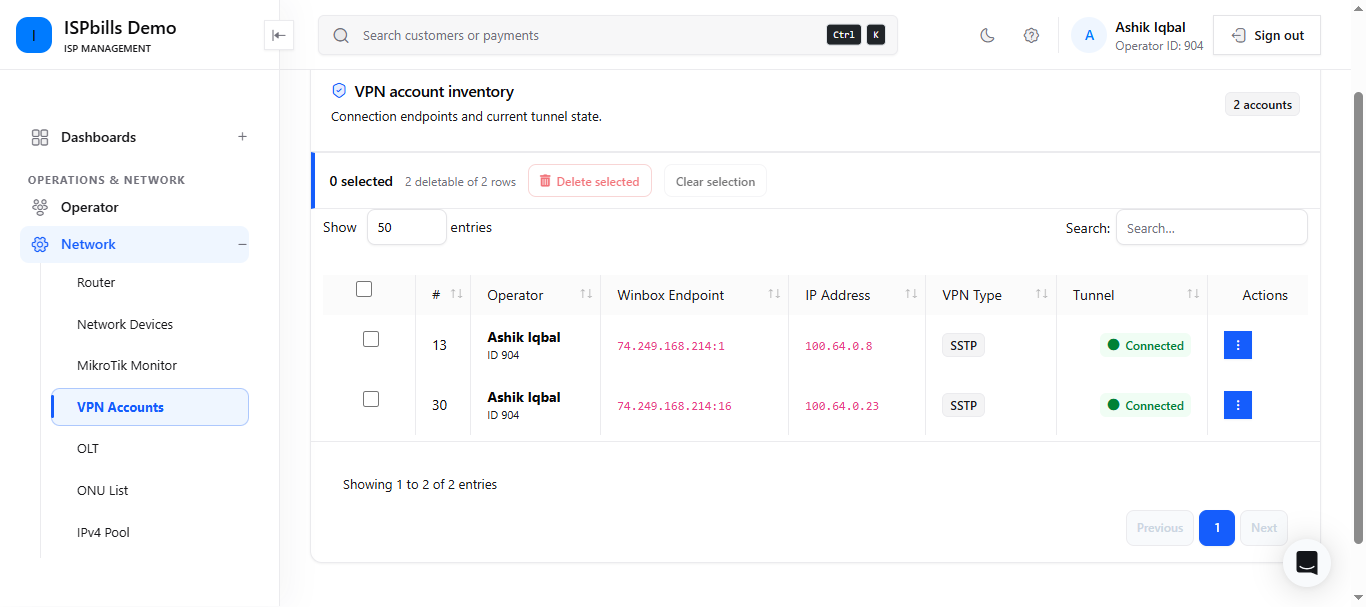
Task: Check the row 13 checkbox
Action: 371,339
